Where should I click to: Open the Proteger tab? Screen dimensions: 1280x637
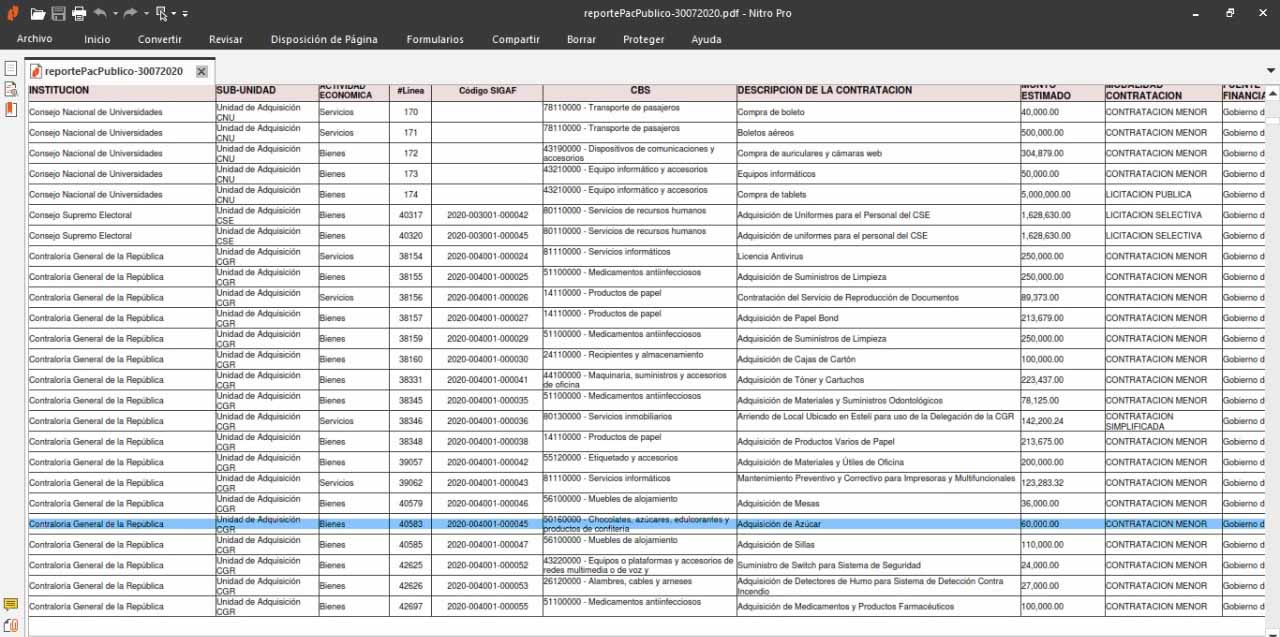[x=644, y=39]
